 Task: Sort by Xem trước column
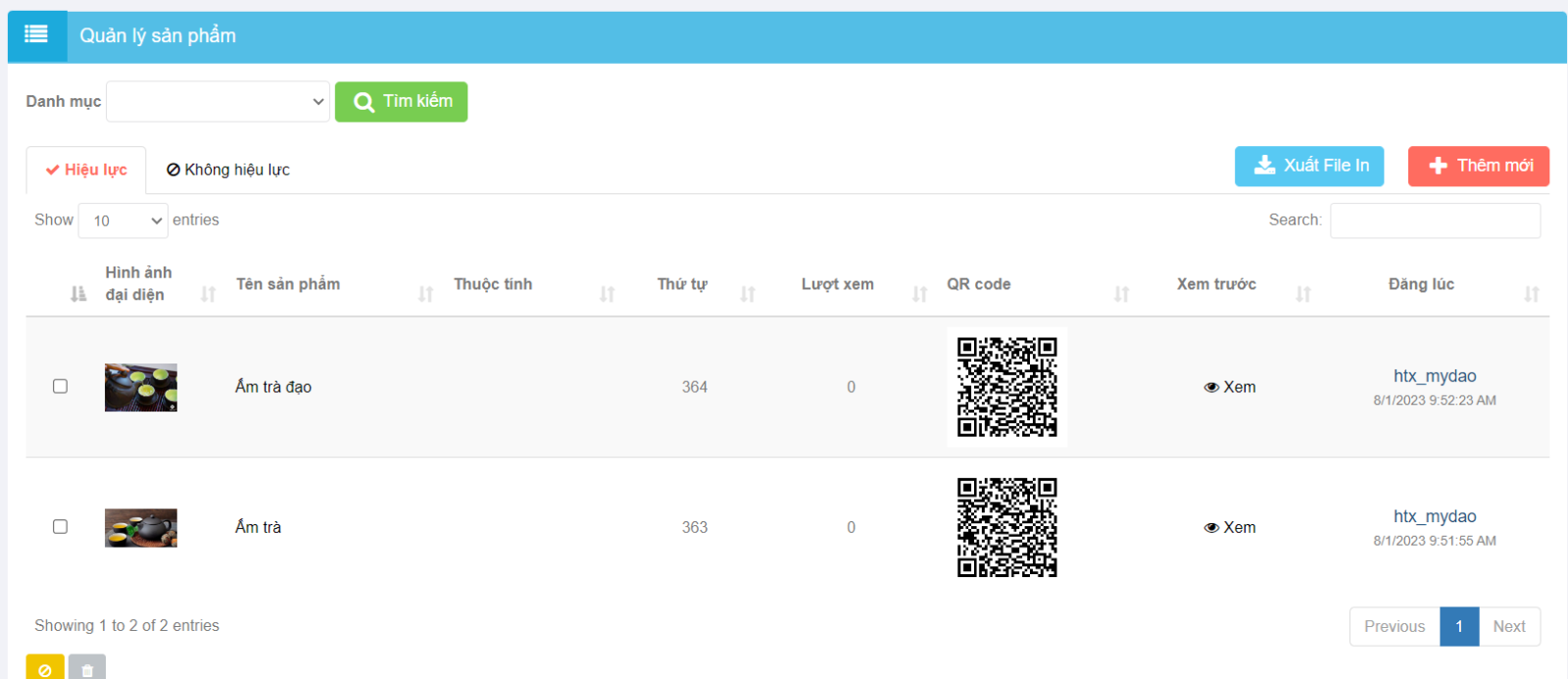(1302, 294)
